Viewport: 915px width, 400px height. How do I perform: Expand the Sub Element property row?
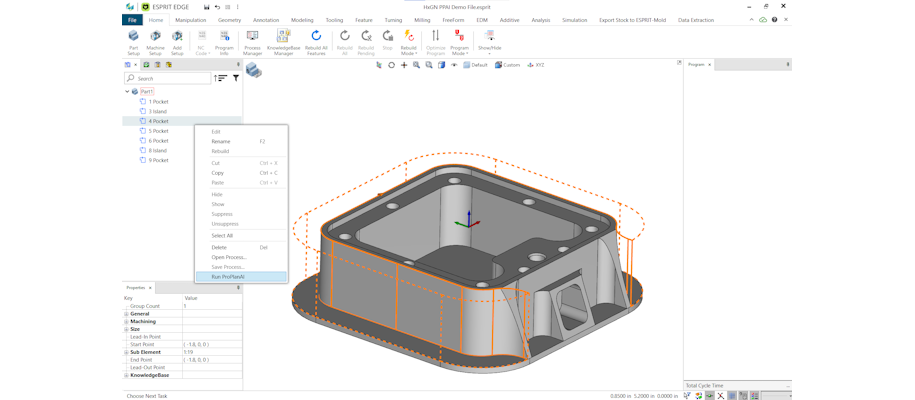coord(126,352)
